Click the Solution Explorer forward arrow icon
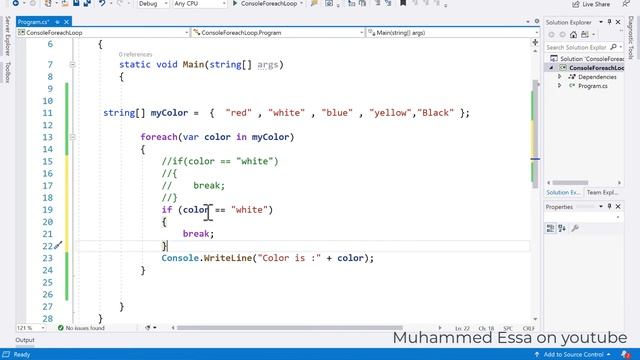Image resolution: width=640 pixels, height=360 pixels. pyautogui.click(x=562, y=35)
